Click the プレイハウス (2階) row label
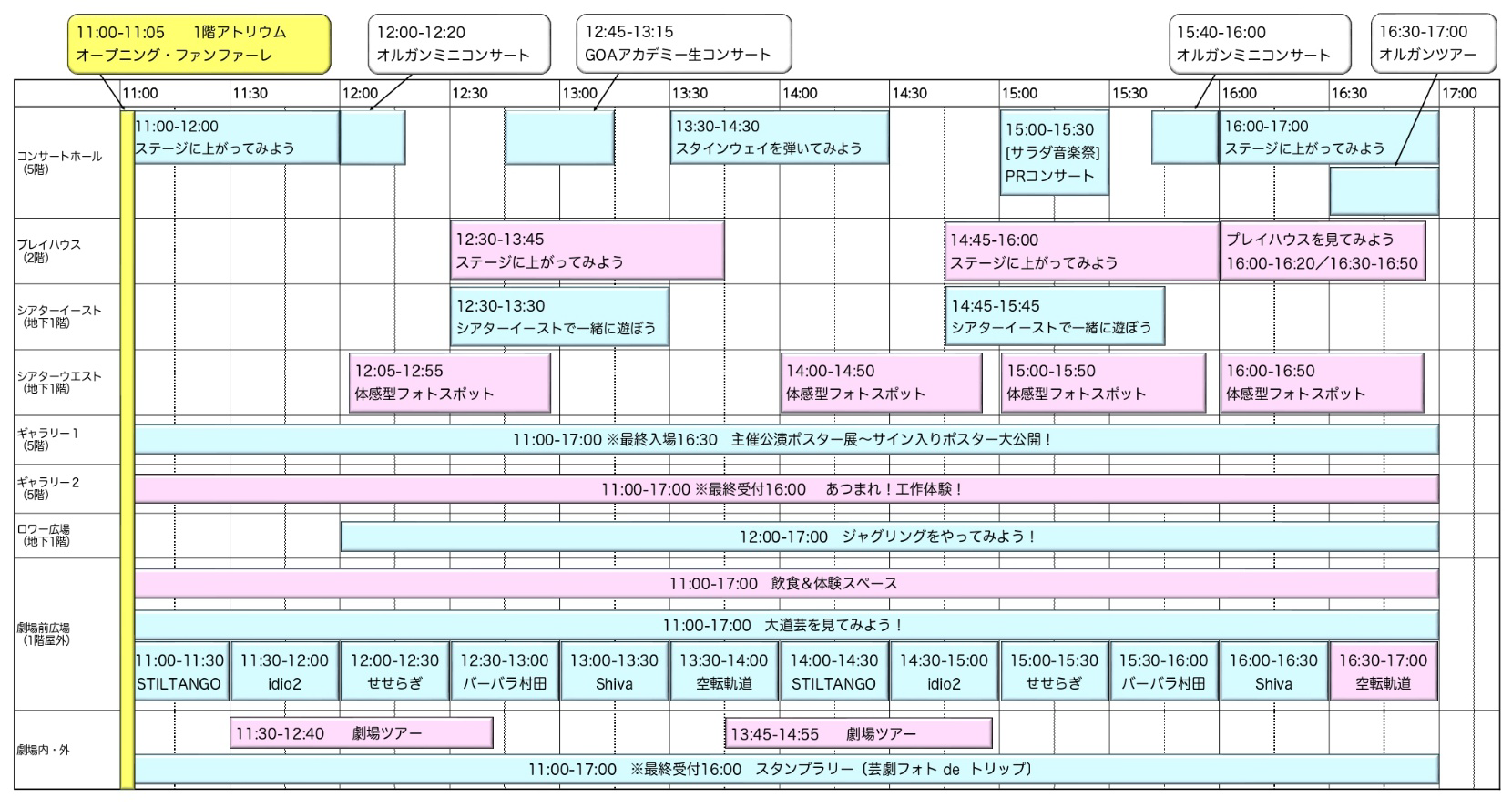The width and height of the screenshot is (1512, 808). click(x=49, y=251)
